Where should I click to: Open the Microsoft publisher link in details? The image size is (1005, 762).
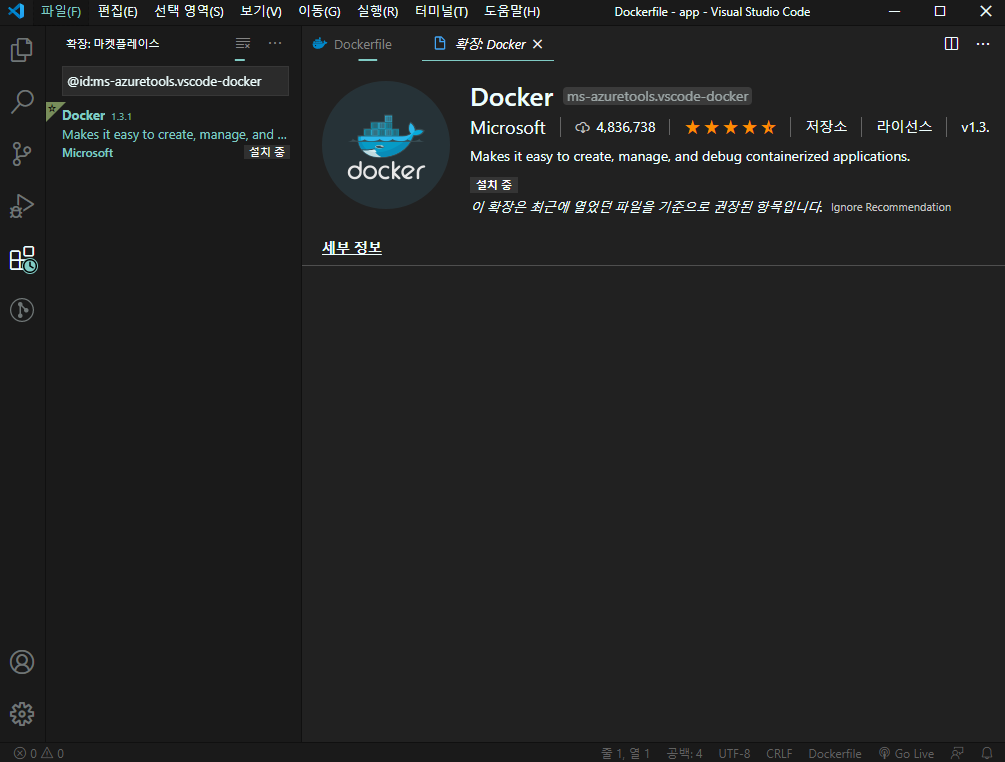pyautogui.click(x=508, y=128)
